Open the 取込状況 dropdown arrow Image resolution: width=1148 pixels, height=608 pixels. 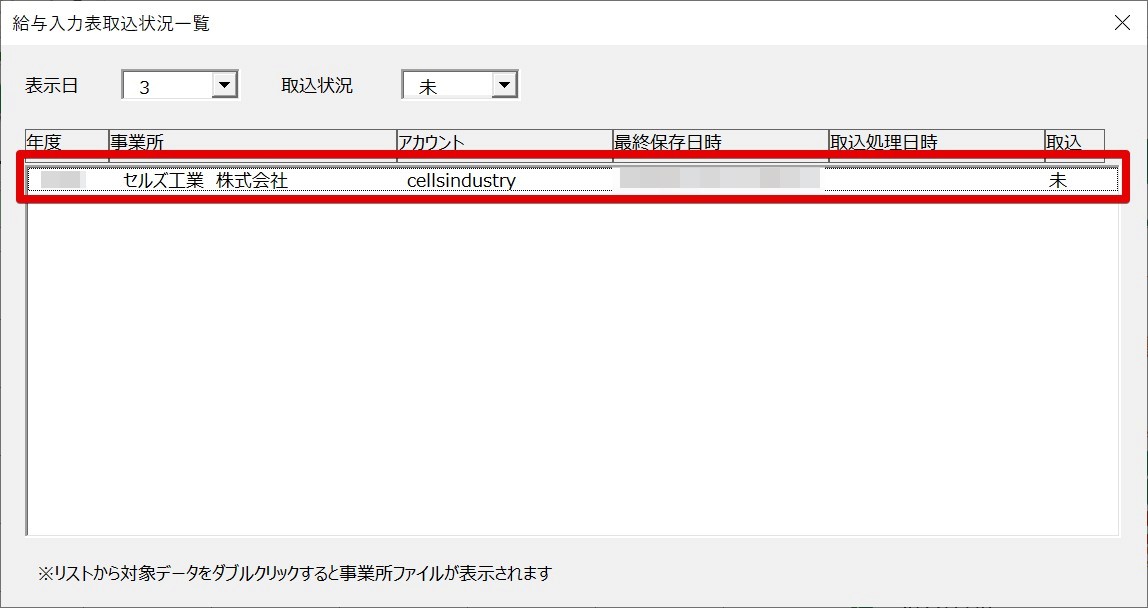coord(504,85)
